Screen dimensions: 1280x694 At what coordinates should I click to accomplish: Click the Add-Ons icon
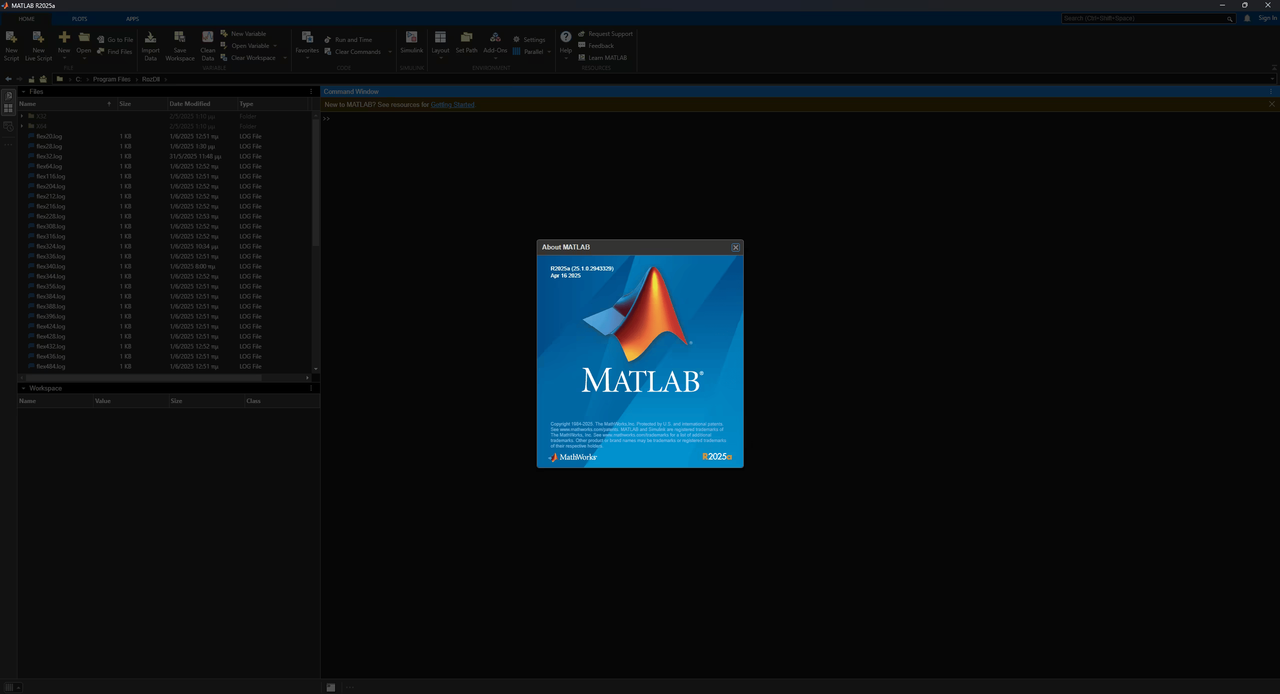495,38
